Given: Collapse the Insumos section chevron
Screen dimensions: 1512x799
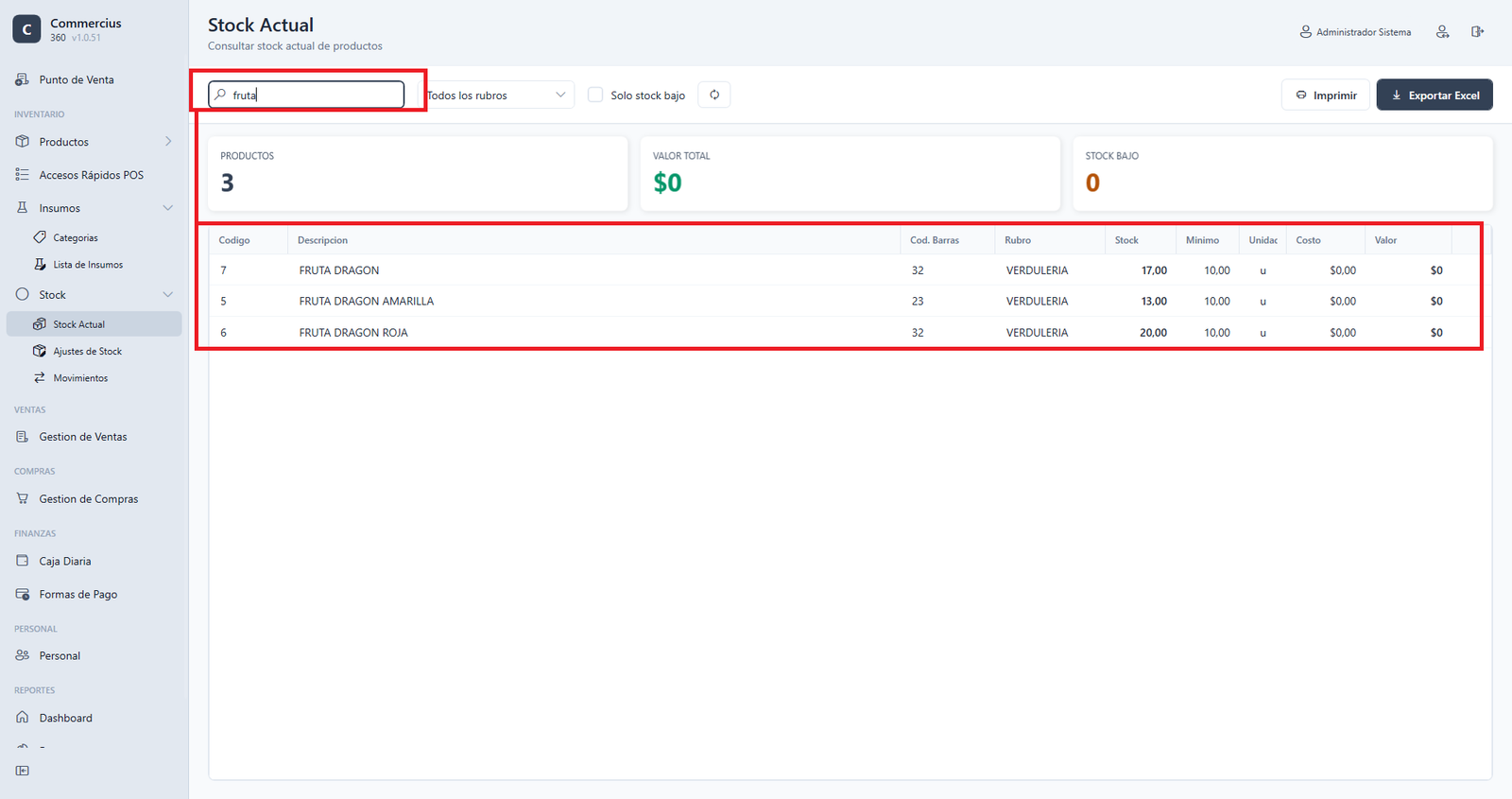Looking at the screenshot, I should point(168,208).
